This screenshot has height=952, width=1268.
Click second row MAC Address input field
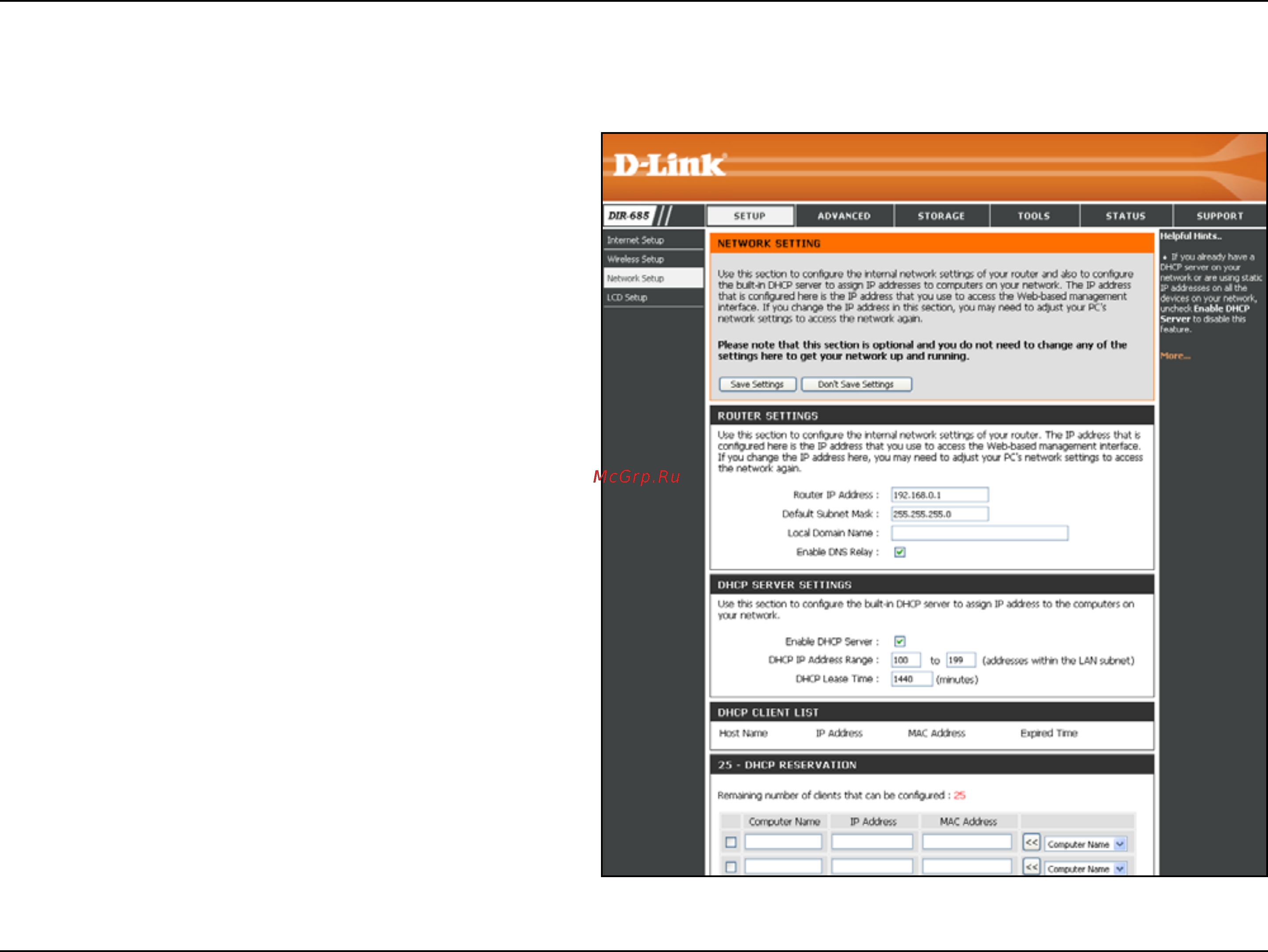click(967, 867)
